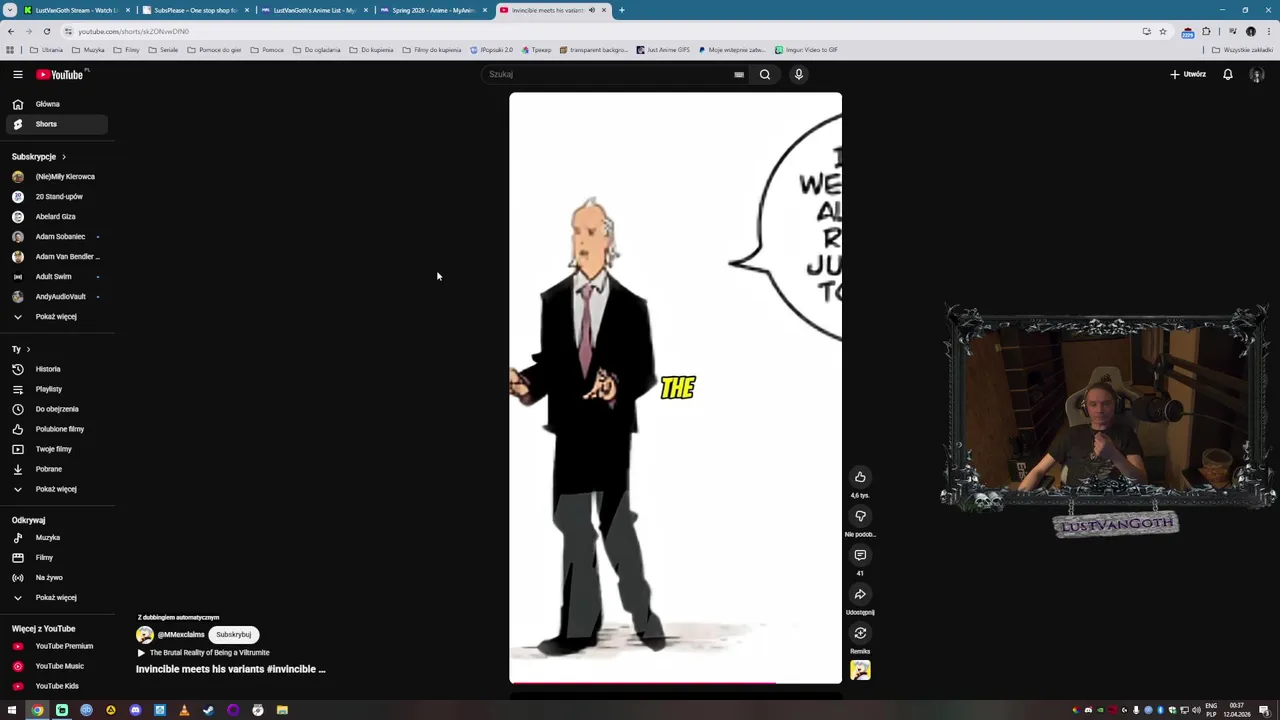Expand Pokaż więcej under subscriptions
The width and height of the screenshot is (1280, 720).
(57, 317)
